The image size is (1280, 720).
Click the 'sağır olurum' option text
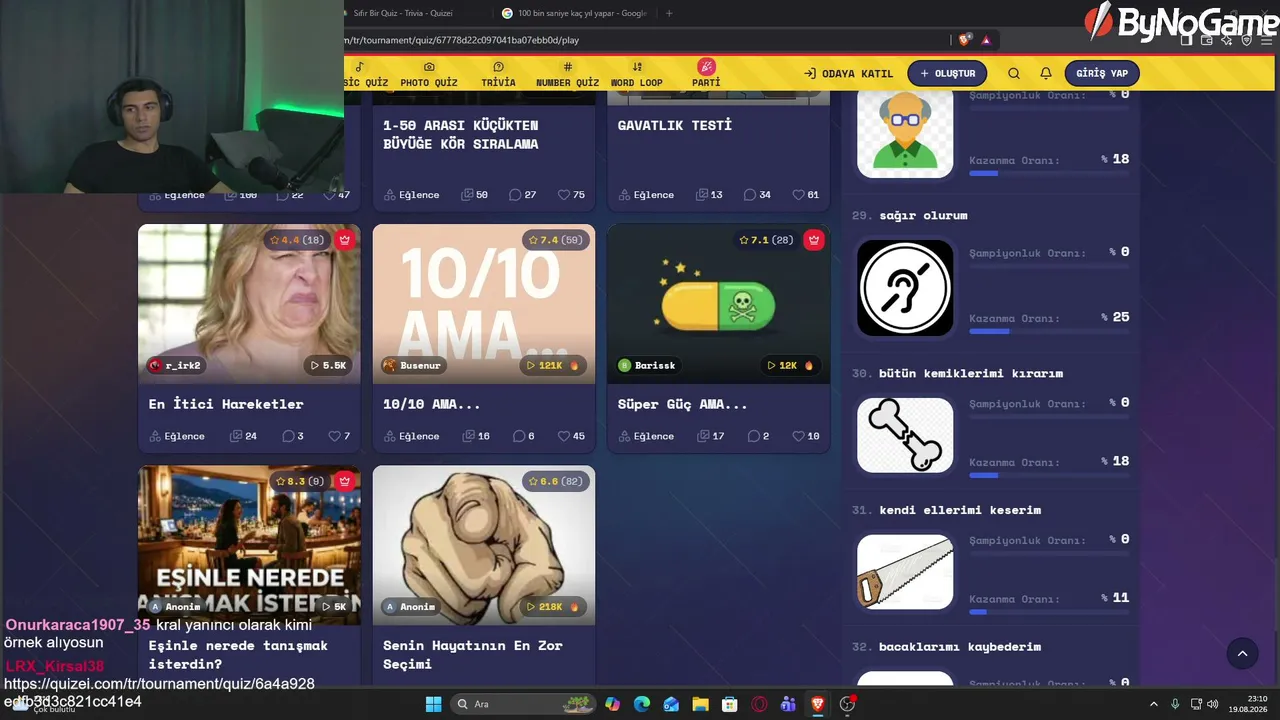point(923,215)
